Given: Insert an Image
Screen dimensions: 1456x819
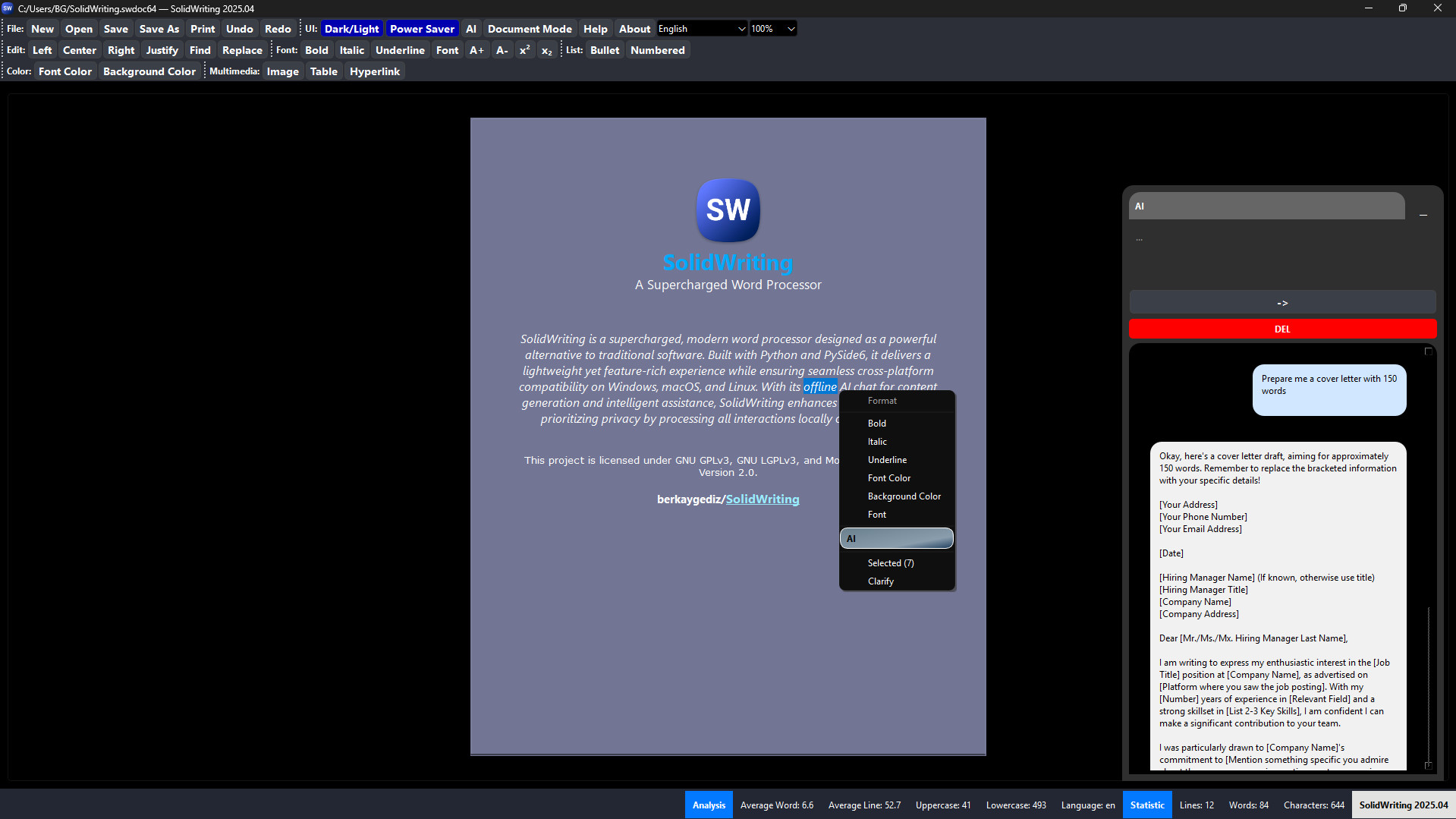Looking at the screenshot, I should coord(283,71).
